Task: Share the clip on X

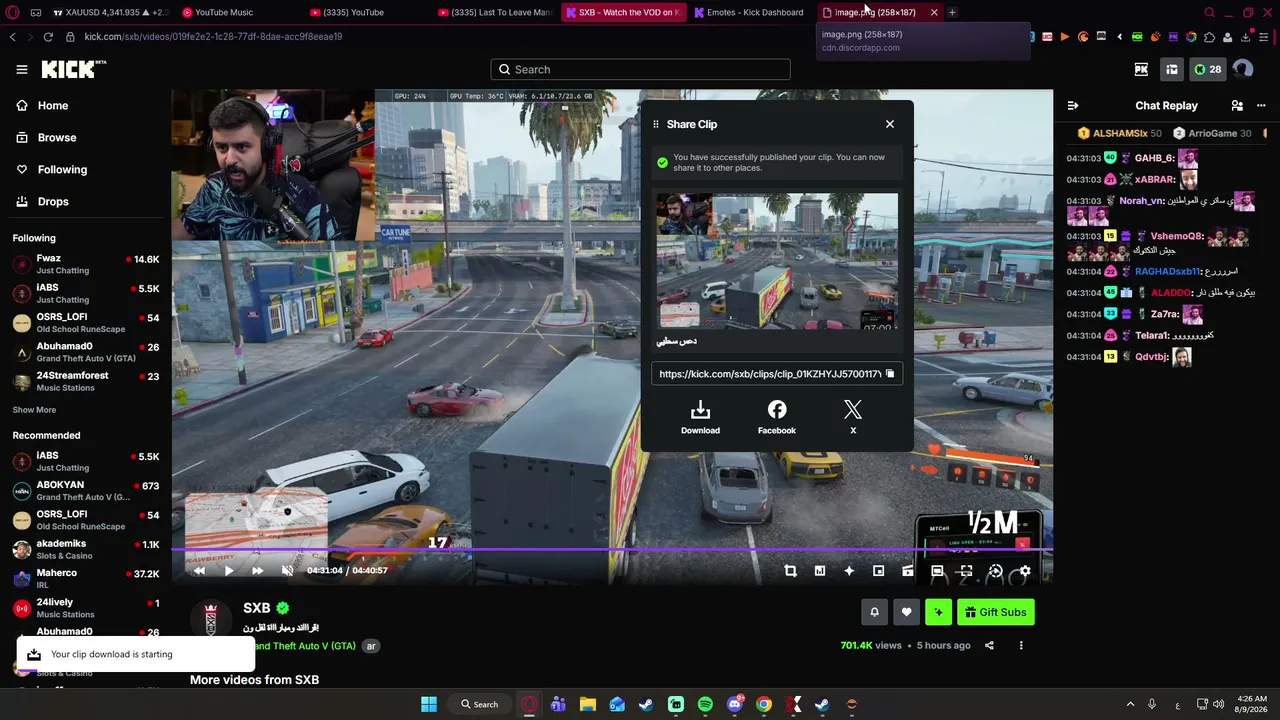Action: click(x=853, y=417)
